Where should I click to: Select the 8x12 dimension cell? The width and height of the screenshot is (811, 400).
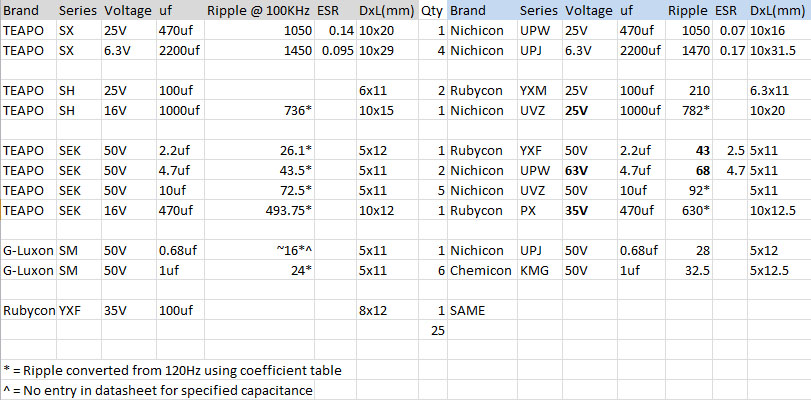click(x=373, y=310)
